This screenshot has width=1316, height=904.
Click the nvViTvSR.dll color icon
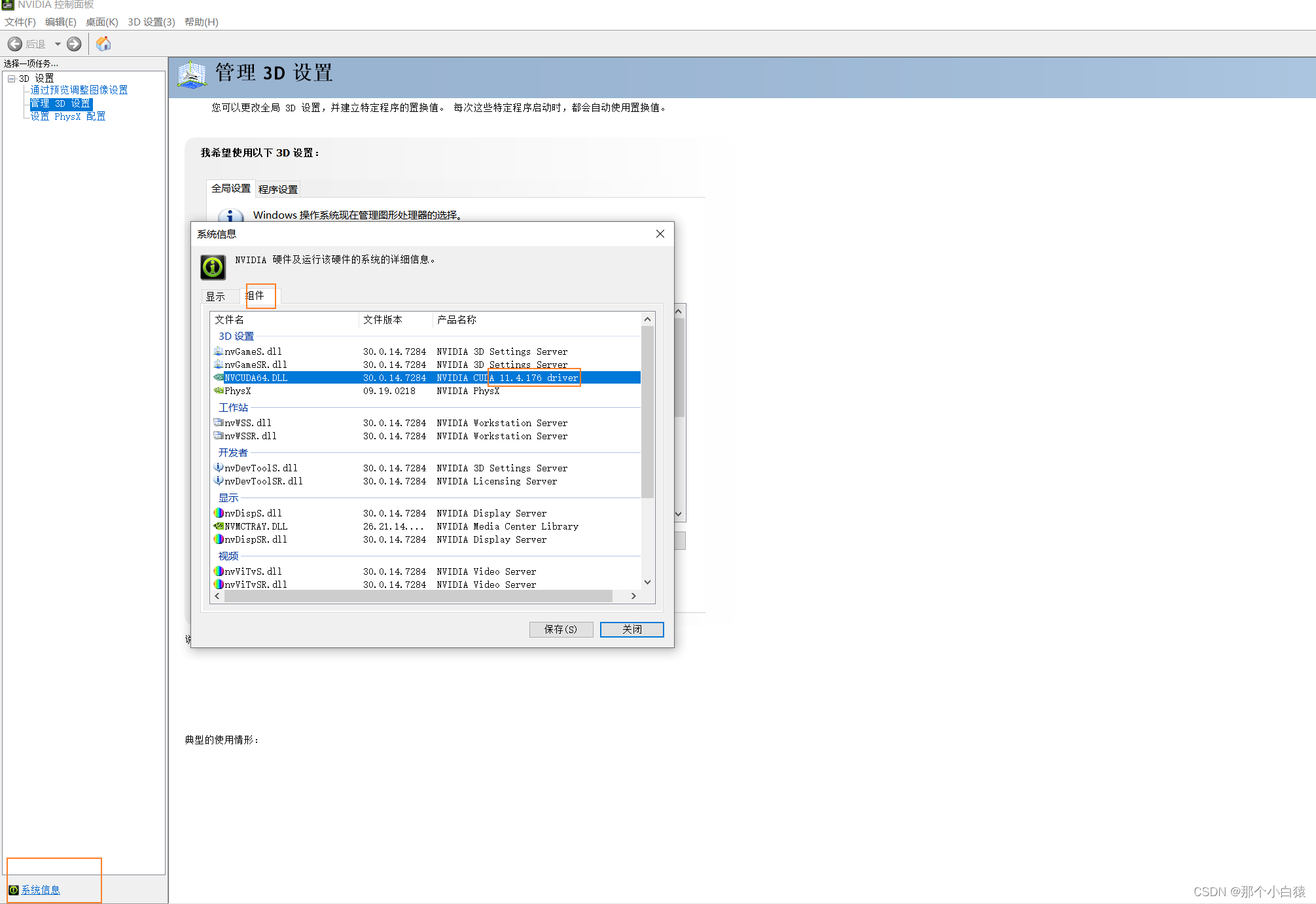[219, 585]
